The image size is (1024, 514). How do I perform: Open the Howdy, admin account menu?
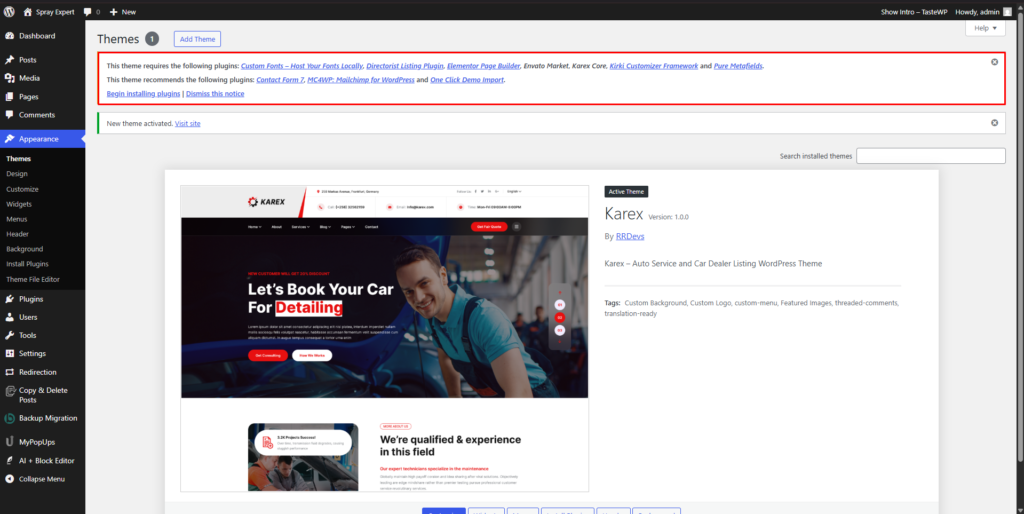[x=983, y=11]
